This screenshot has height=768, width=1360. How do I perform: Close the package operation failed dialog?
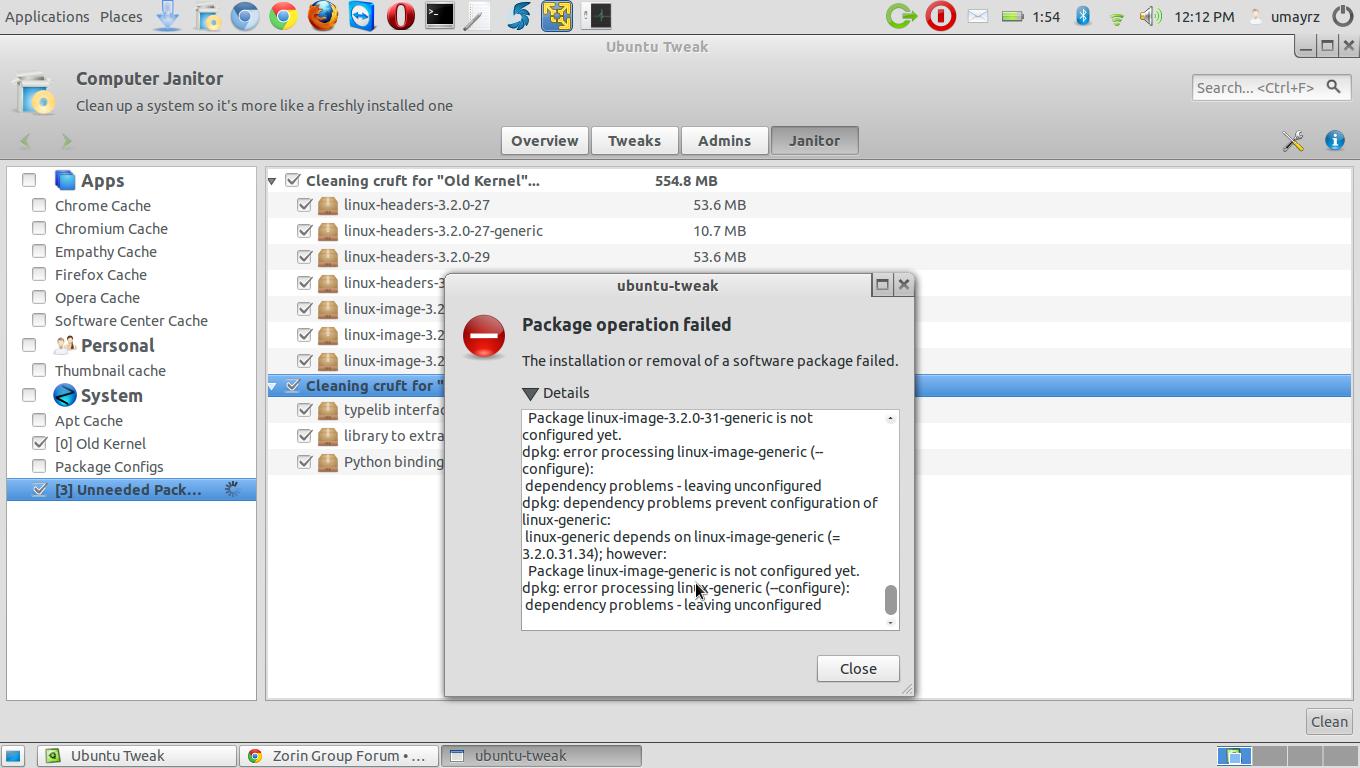click(857, 669)
